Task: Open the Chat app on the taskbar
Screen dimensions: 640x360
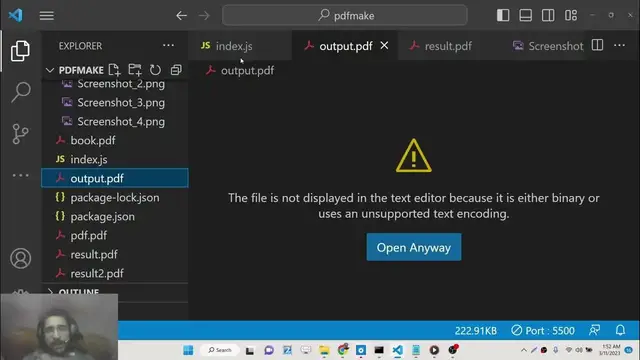Action: pyautogui.click(x=269, y=350)
